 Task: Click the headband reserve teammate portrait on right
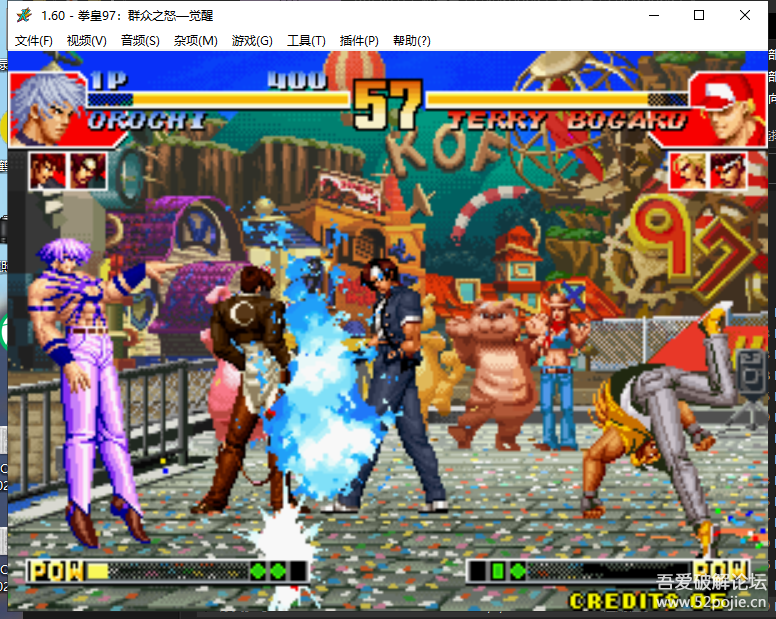tap(728, 171)
